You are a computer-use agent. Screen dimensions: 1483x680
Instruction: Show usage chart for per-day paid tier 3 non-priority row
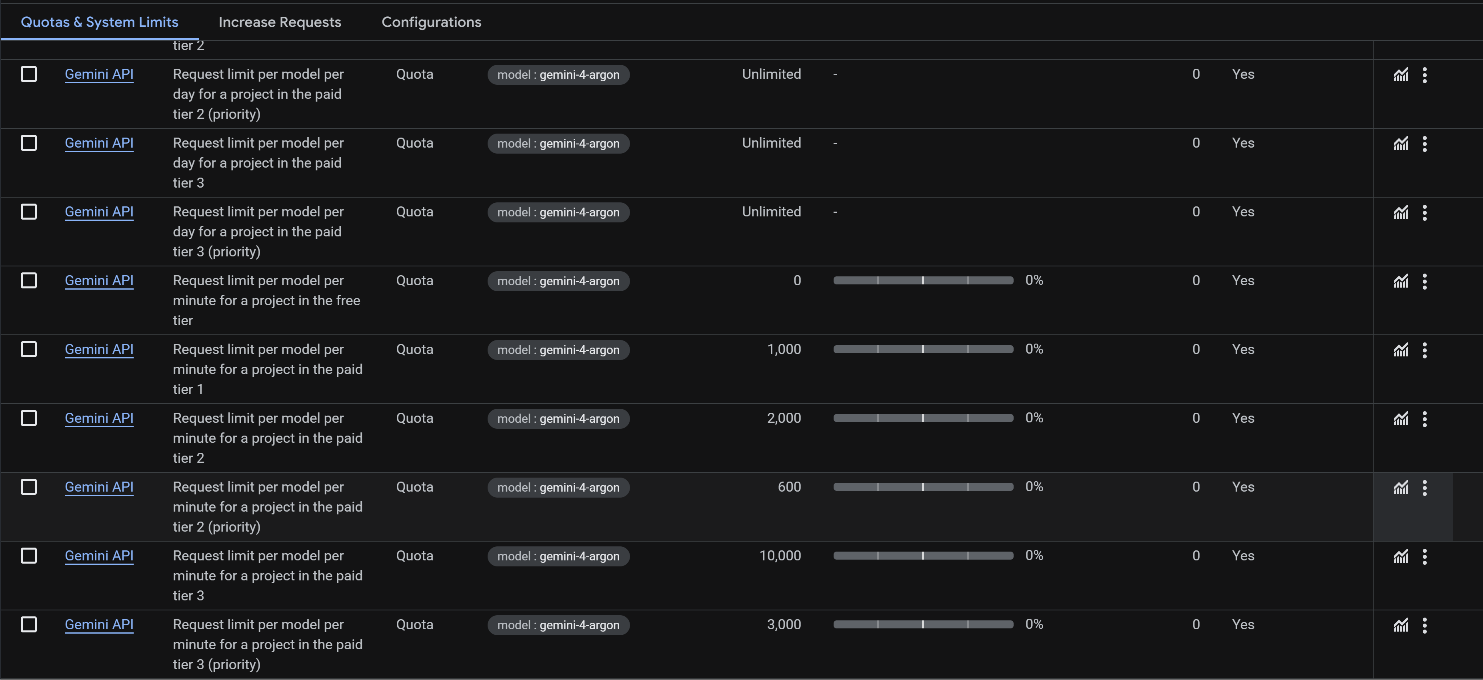pyautogui.click(x=1401, y=144)
